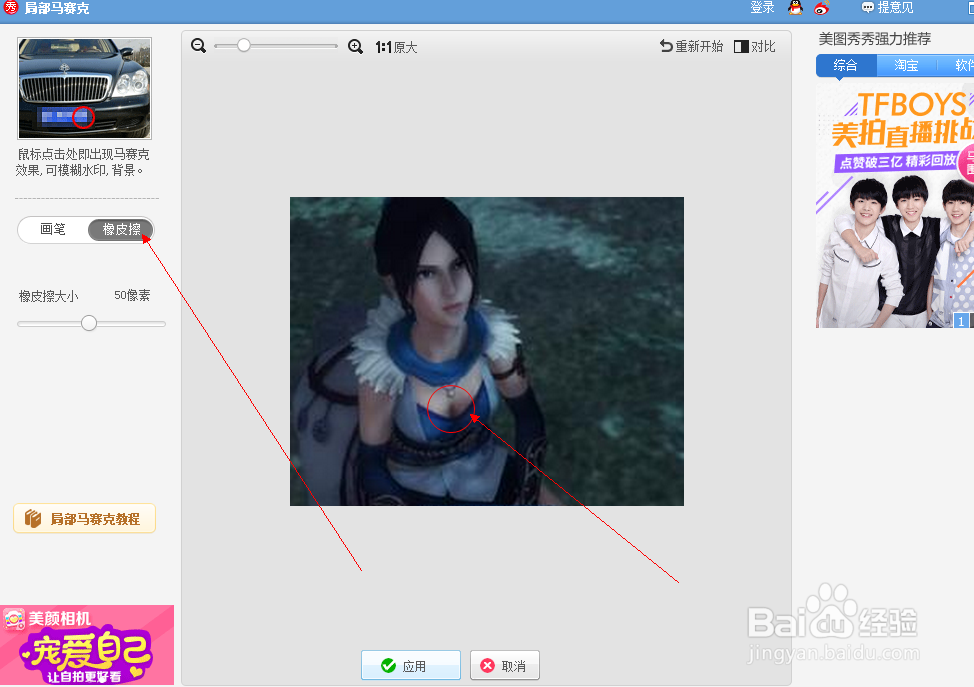The width and height of the screenshot is (974, 687).
Task: Reset view with 1:1 原大 button
Action: (x=396, y=47)
